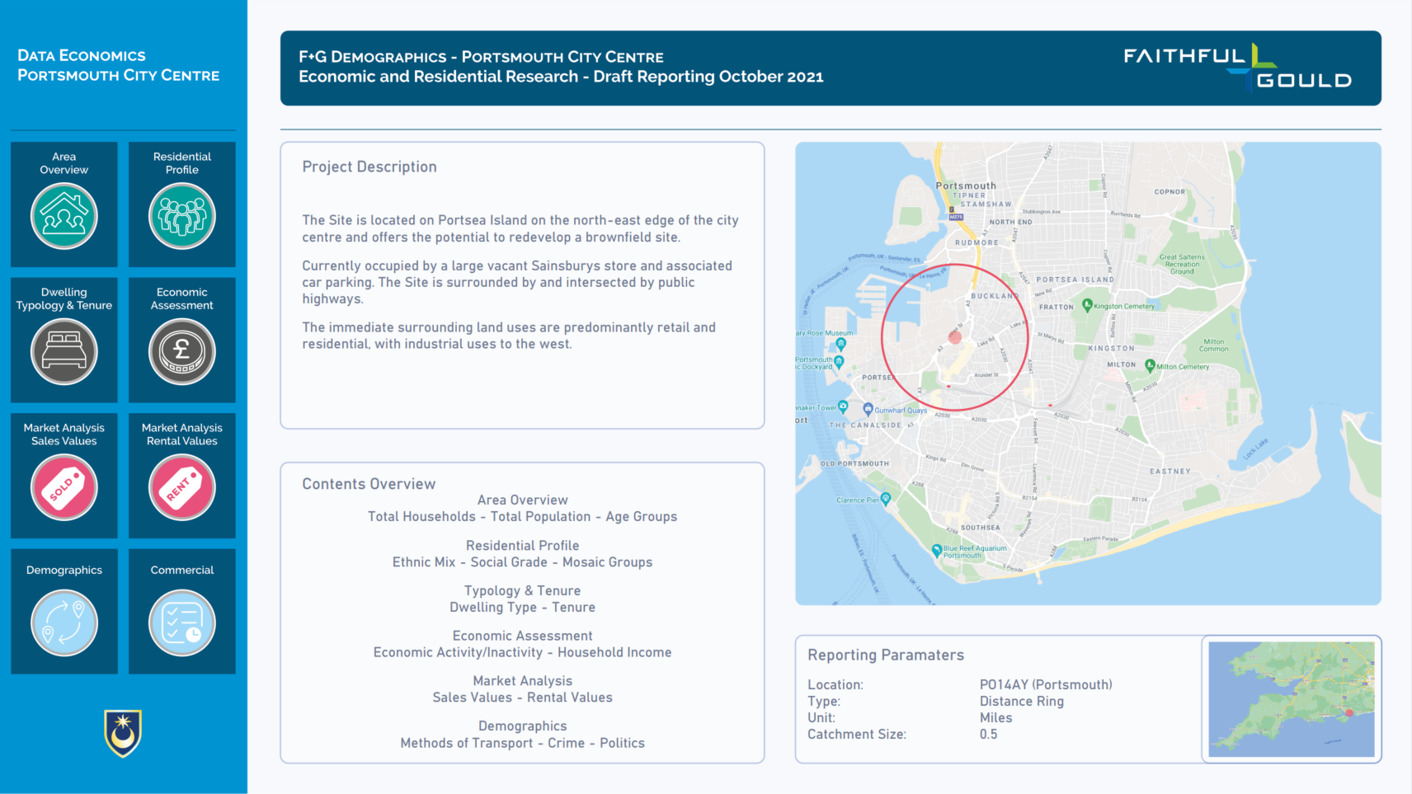
Task: Open Market Analysis Sales Values sold tag
Action: pyautogui.click(x=64, y=487)
